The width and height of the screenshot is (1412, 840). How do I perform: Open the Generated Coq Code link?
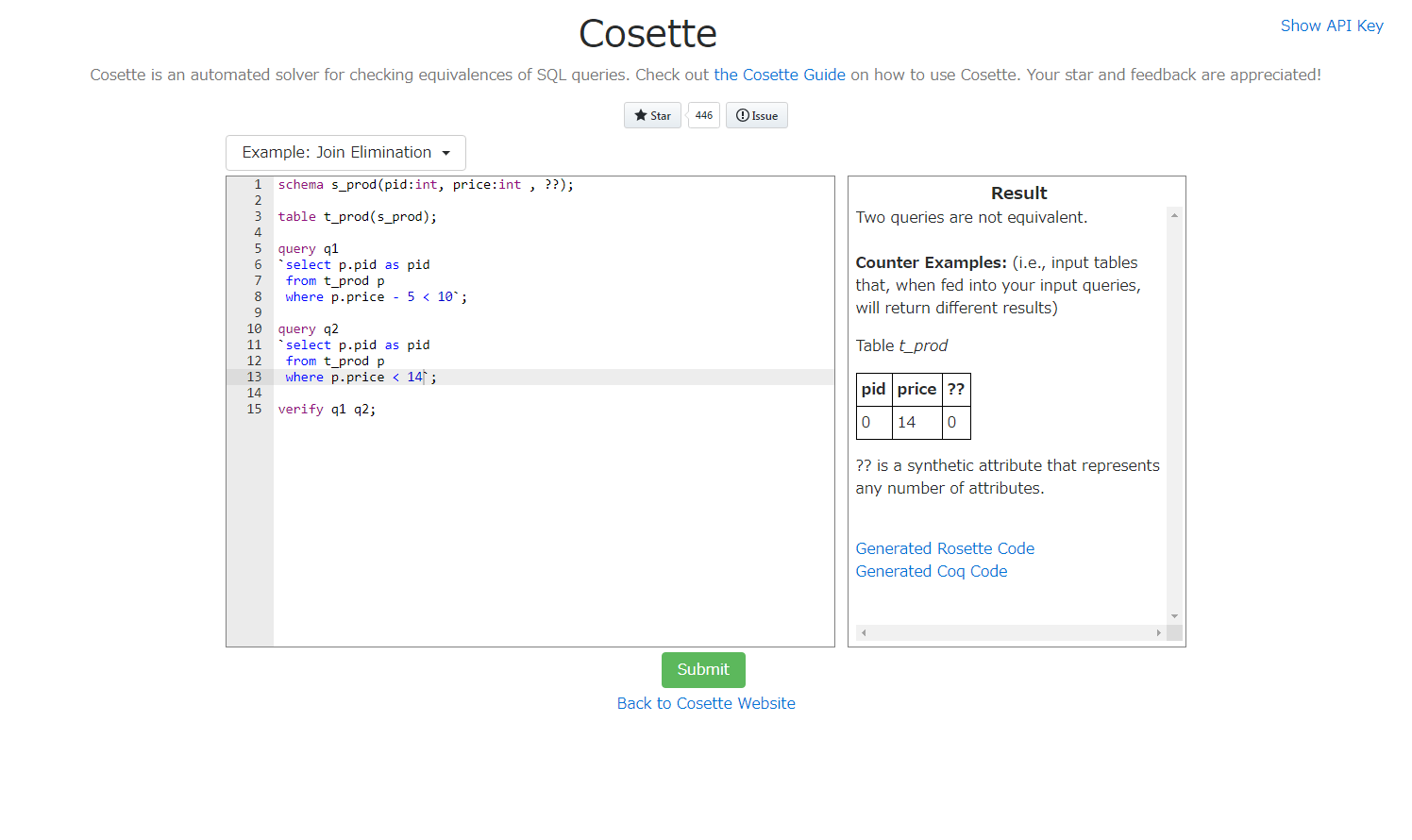[932, 571]
